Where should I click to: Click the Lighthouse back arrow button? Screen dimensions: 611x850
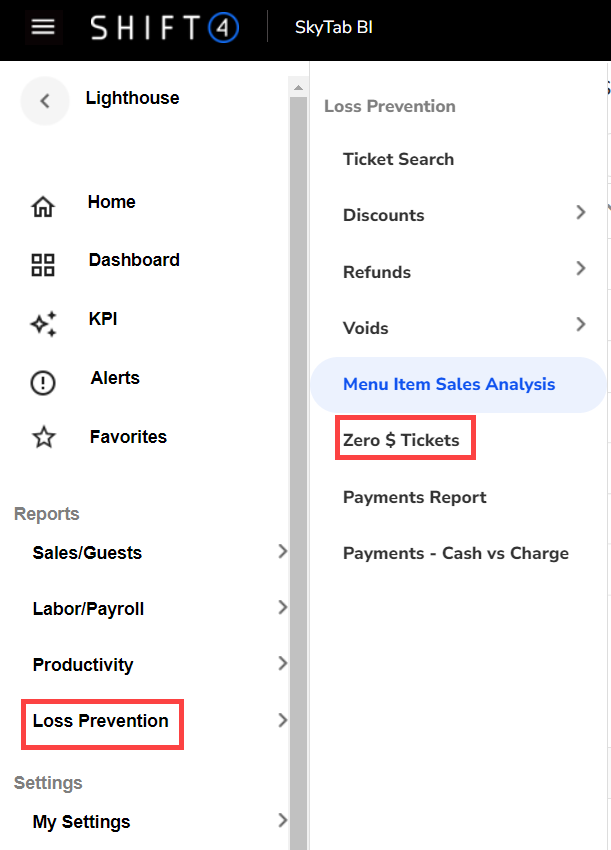tap(44, 100)
